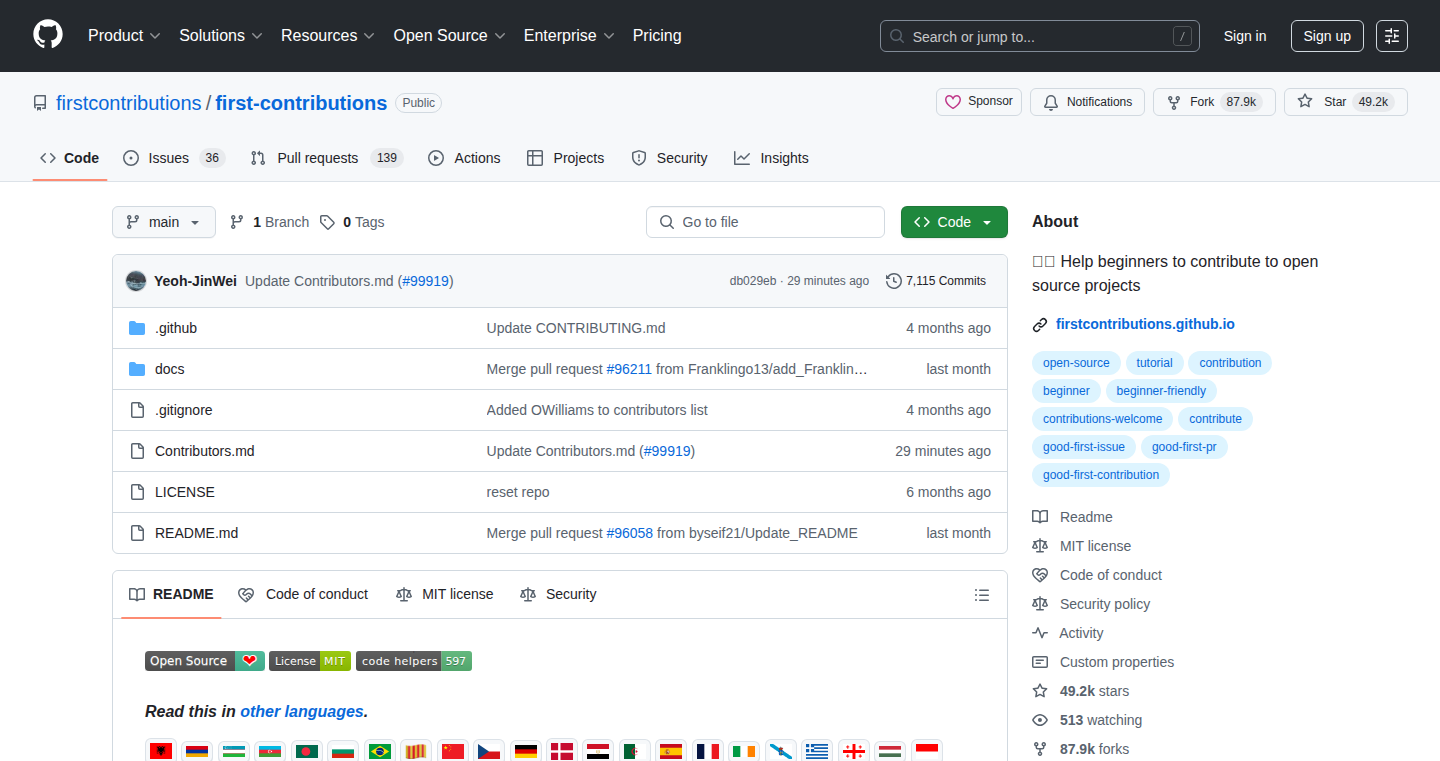Switch to the Projects tab

(x=566, y=158)
